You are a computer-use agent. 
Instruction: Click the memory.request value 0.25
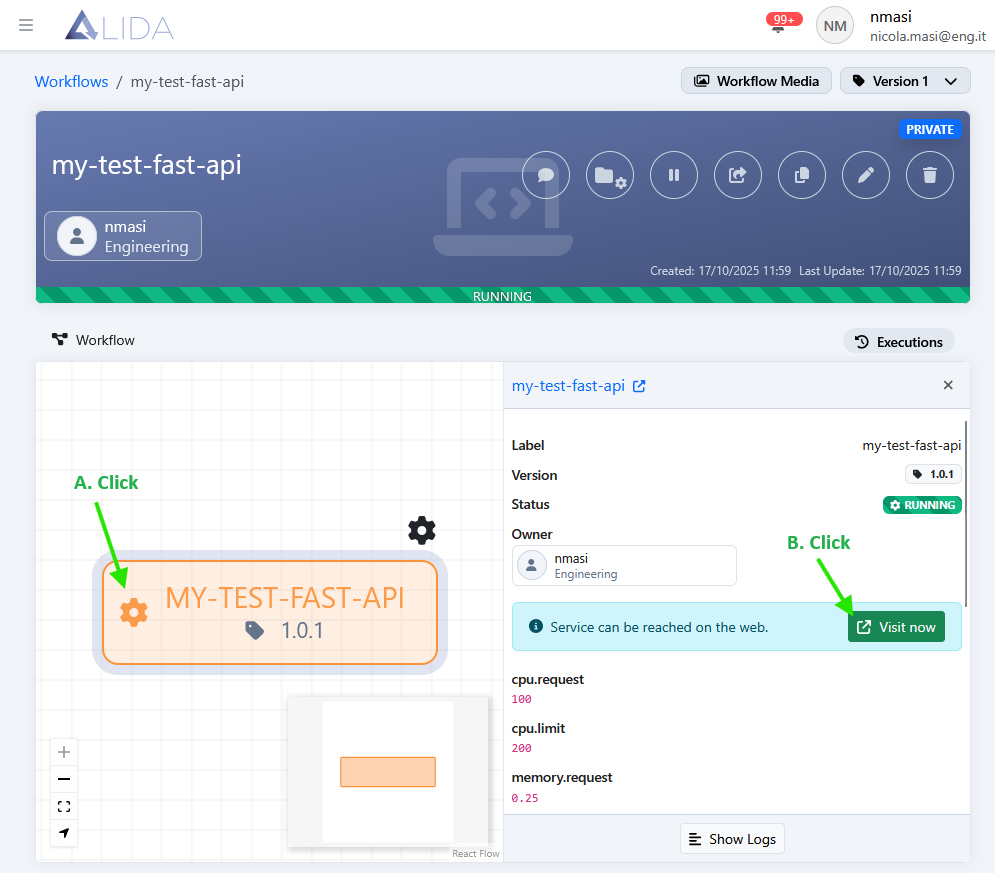click(525, 798)
